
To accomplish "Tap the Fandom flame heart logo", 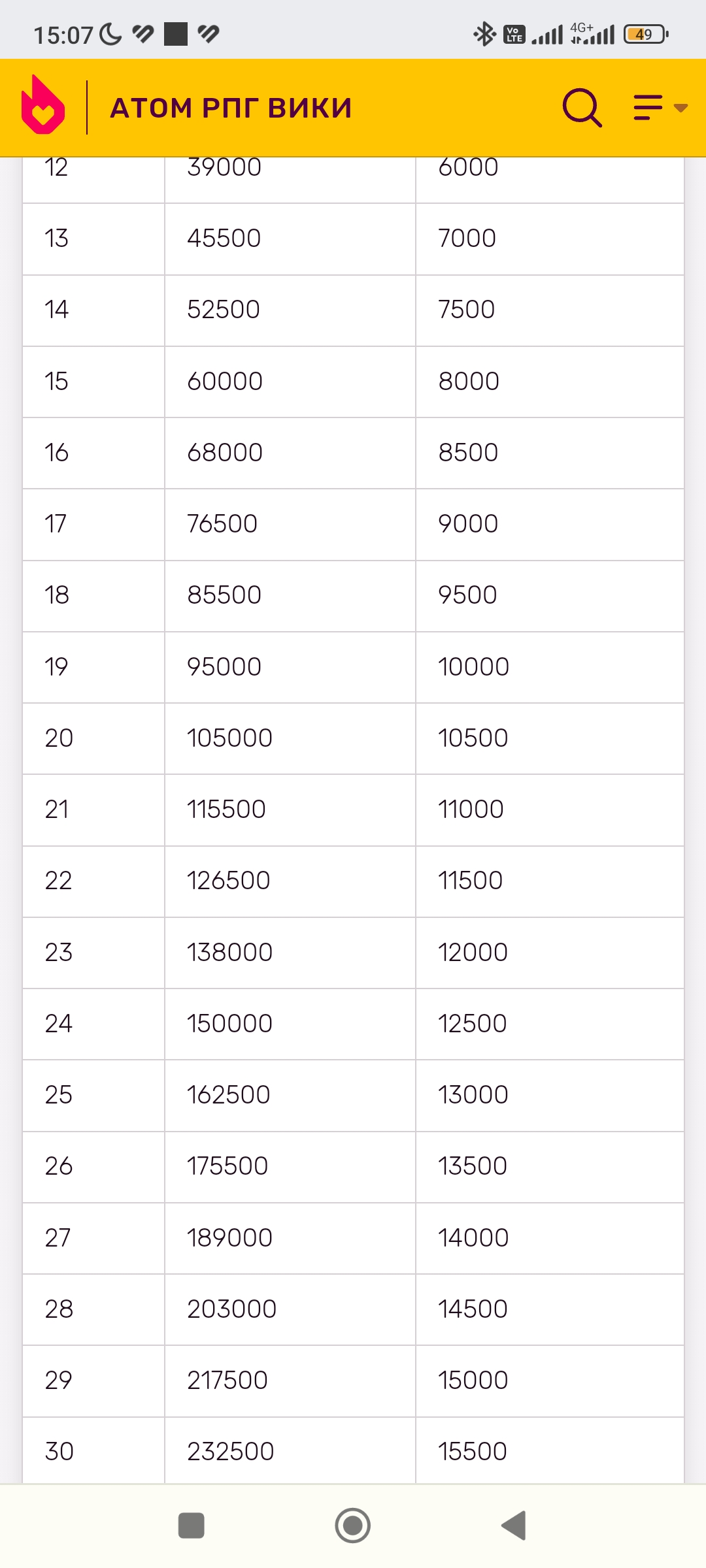I will coord(43,105).
